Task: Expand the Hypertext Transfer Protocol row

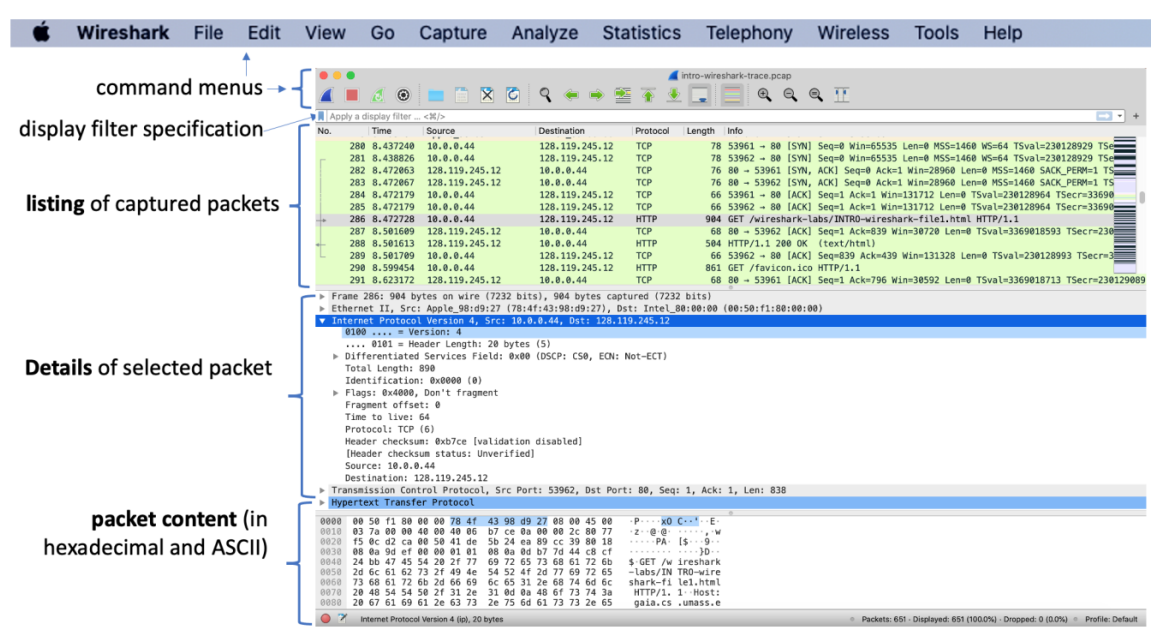Action: (x=322, y=502)
